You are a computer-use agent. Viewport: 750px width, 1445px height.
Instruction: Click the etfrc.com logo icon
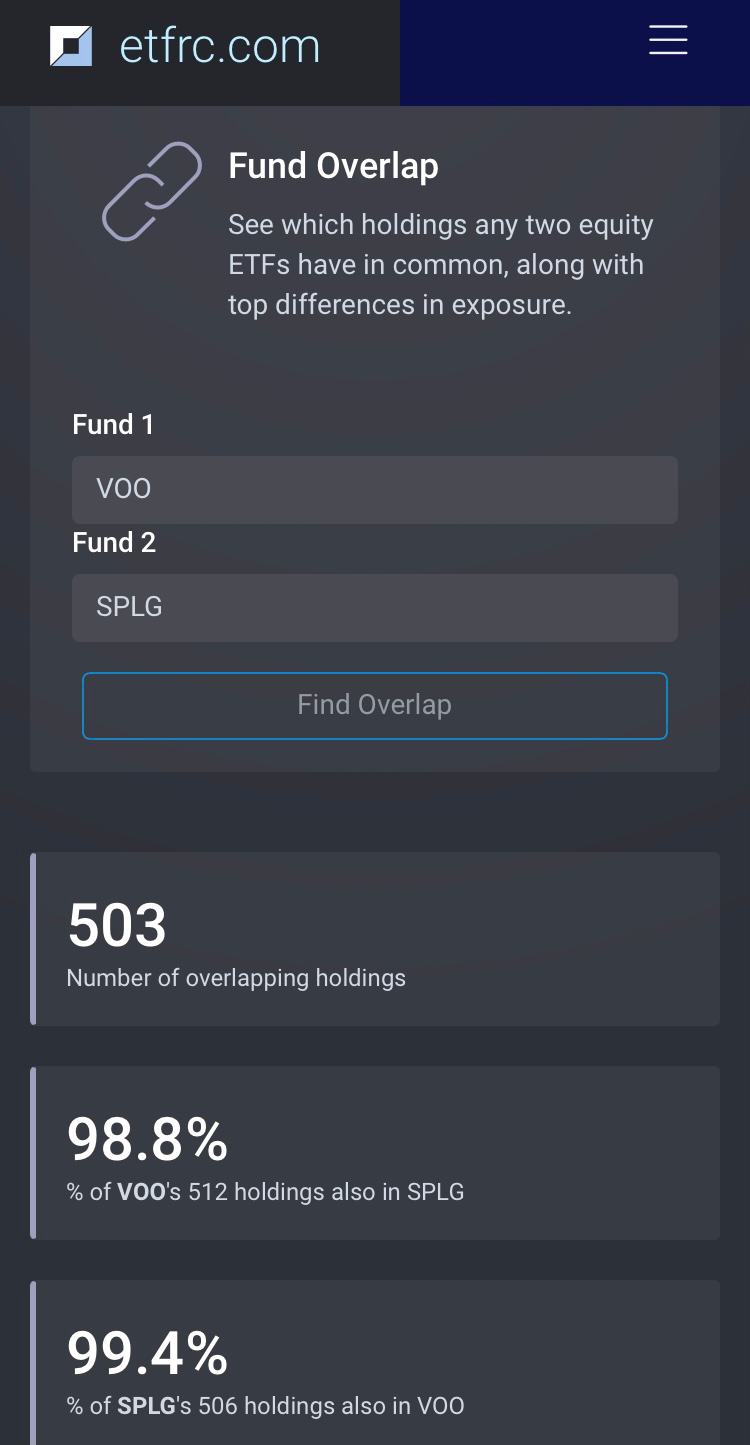[x=71, y=44]
